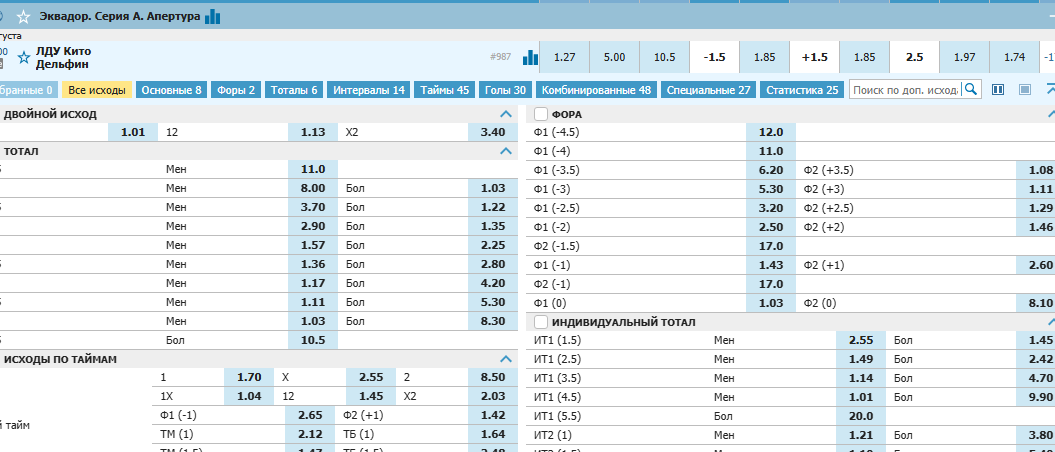This screenshot has width=1055, height=452.
Task: Pick match row odds 1.97
Action: tap(965, 57)
